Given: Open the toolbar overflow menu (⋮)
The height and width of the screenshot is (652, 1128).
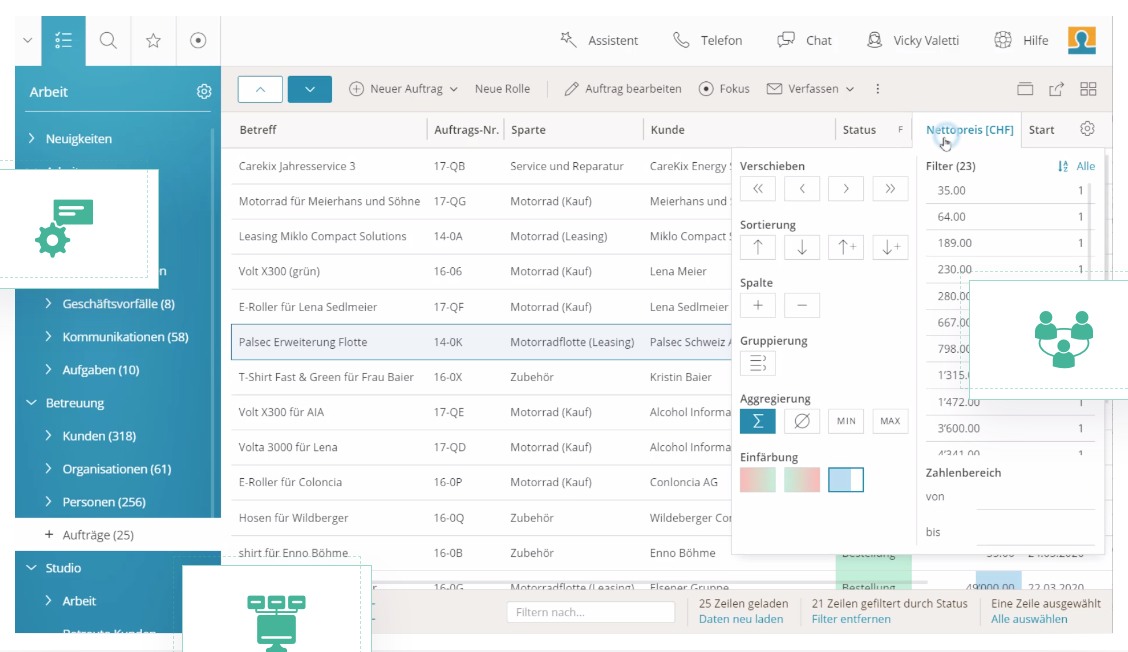Looking at the screenshot, I should (x=877, y=89).
